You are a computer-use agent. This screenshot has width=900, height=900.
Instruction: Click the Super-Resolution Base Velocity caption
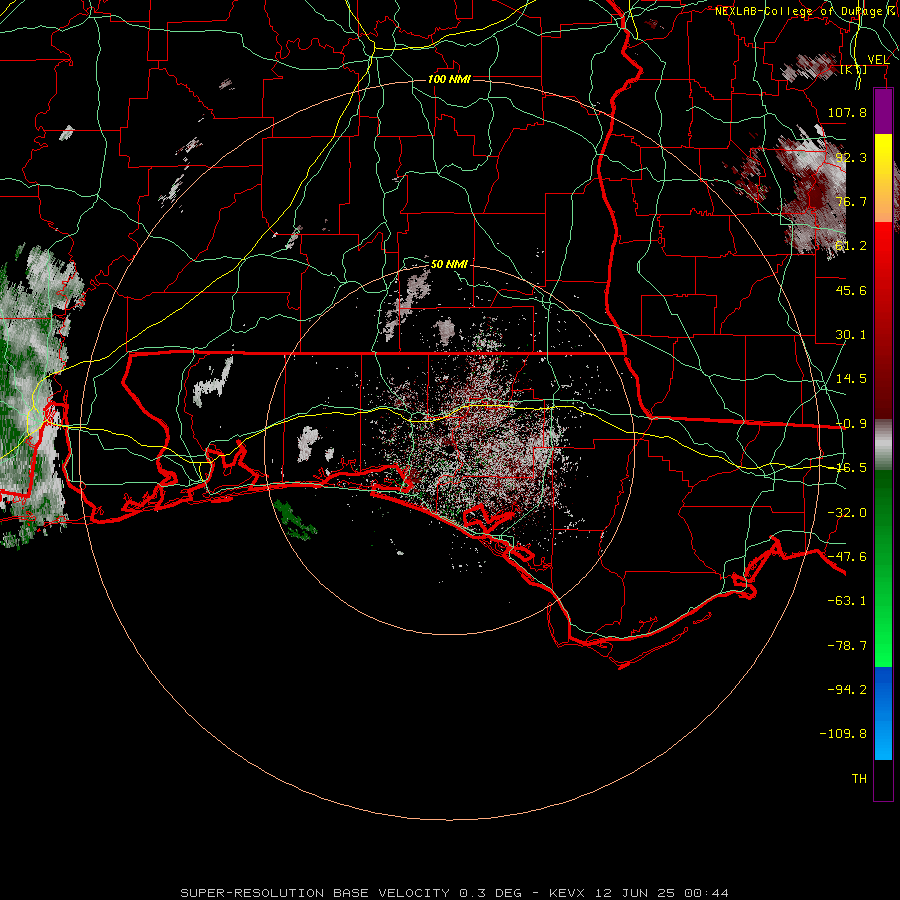coord(455,893)
